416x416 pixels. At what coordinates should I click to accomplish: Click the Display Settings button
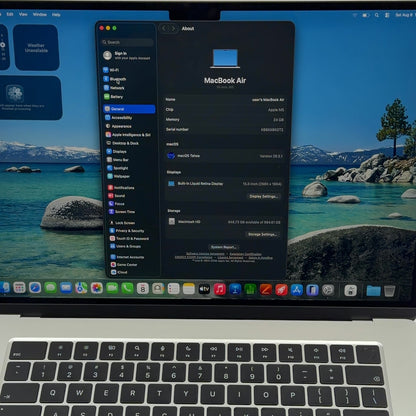pyautogui.click(x=263, y=196)
